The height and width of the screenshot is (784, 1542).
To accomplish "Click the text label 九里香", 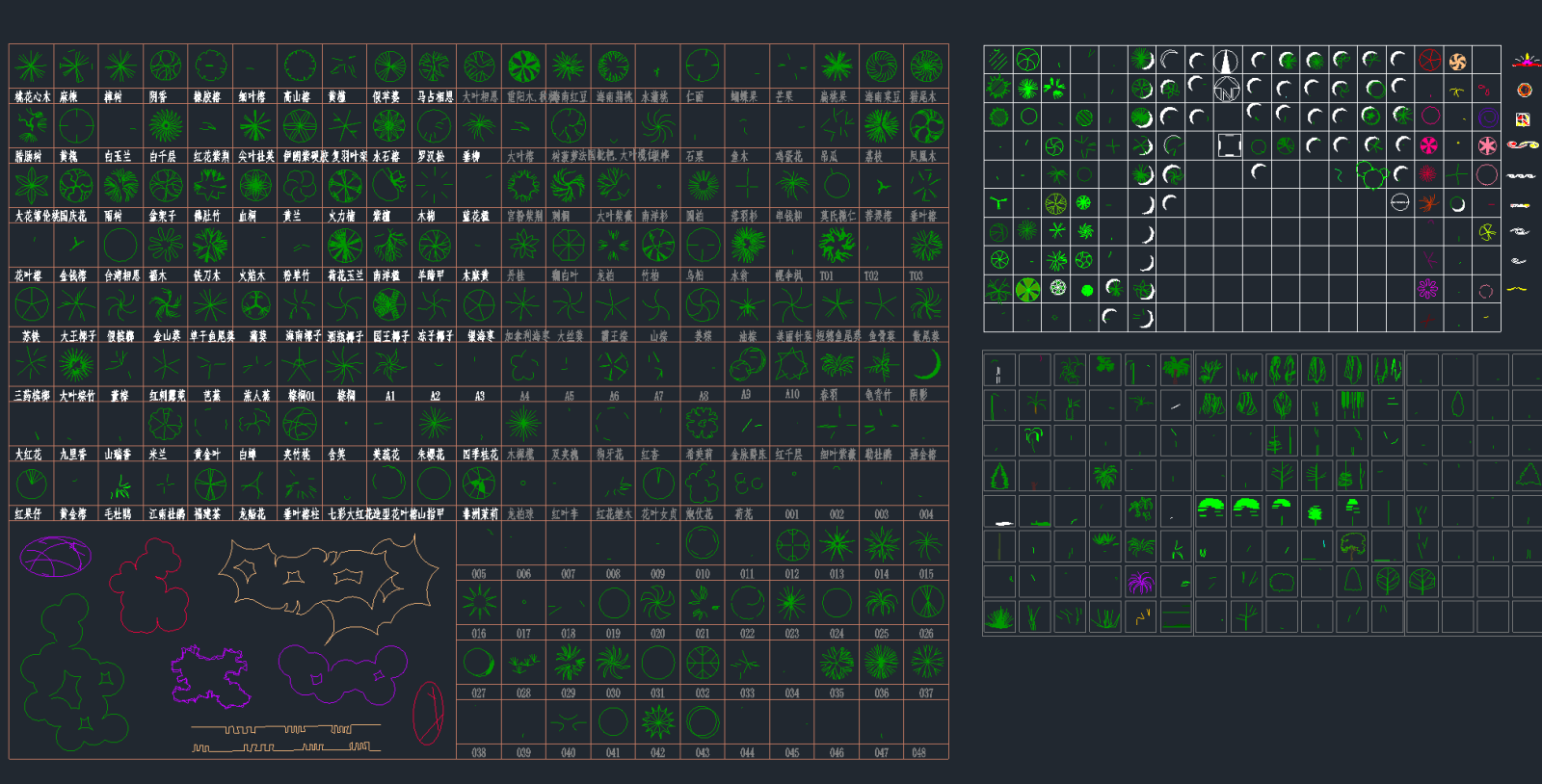I will pos(73,455).
